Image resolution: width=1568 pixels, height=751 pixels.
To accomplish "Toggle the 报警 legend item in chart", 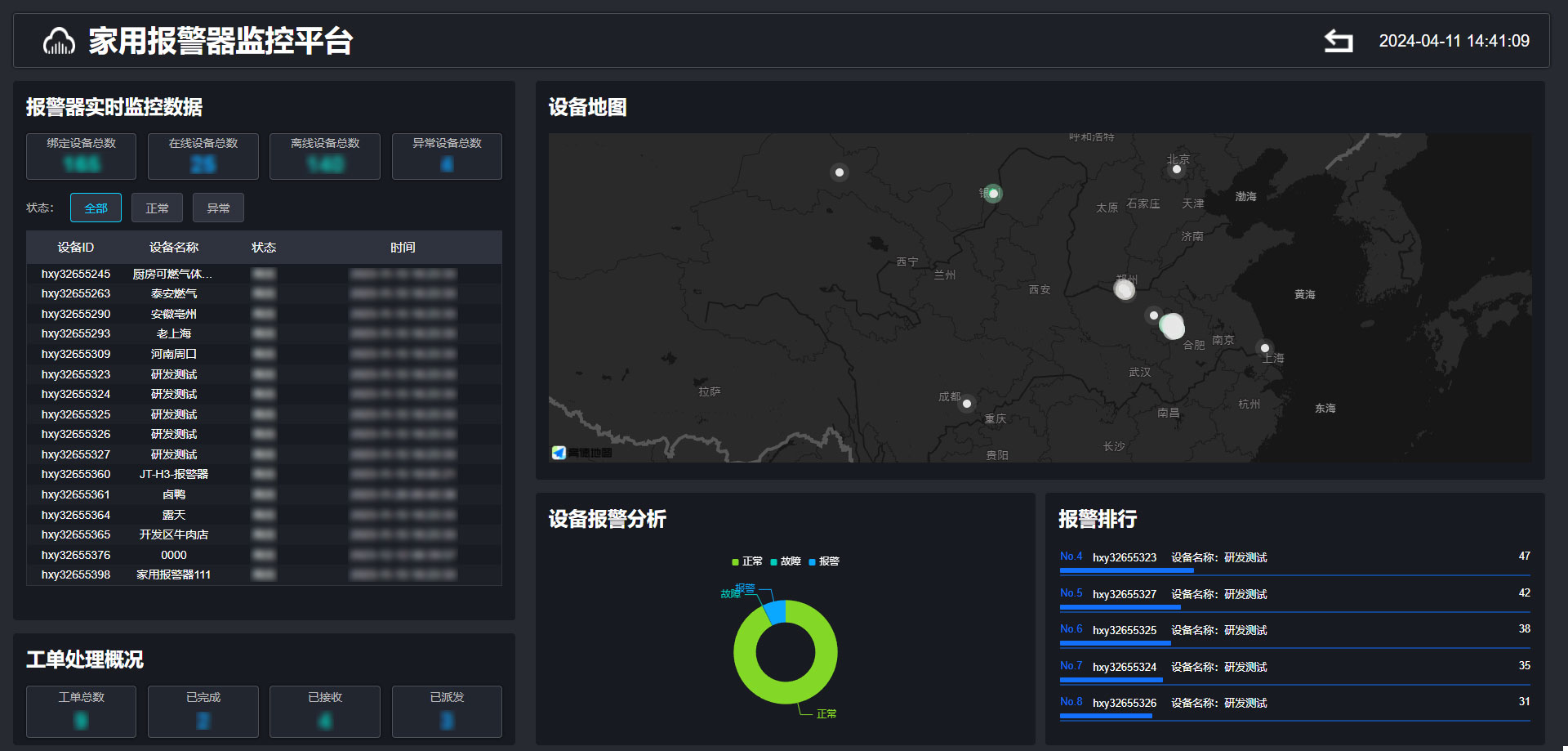I will pyautogui.click(x=823, y=561).
